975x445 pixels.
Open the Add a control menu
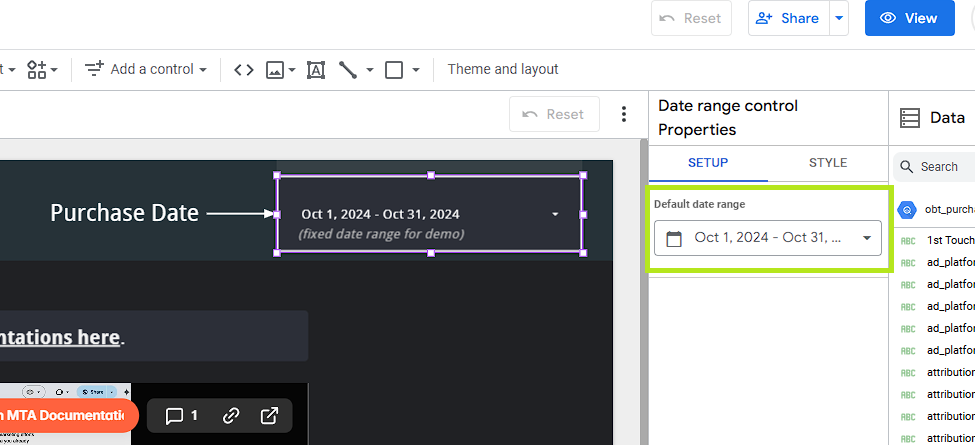point(146,69)
